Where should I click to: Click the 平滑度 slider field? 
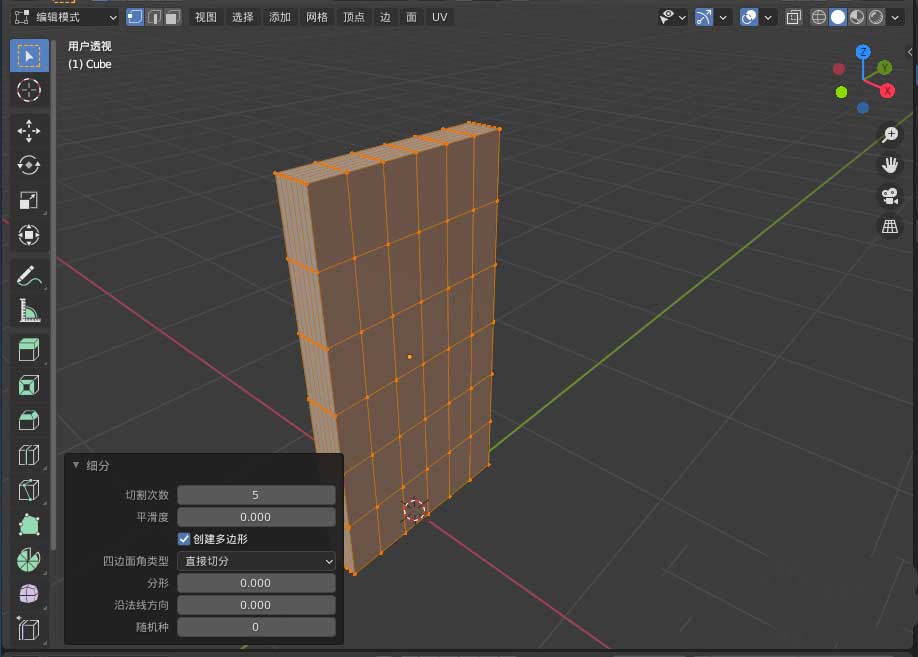click(256, 517)
